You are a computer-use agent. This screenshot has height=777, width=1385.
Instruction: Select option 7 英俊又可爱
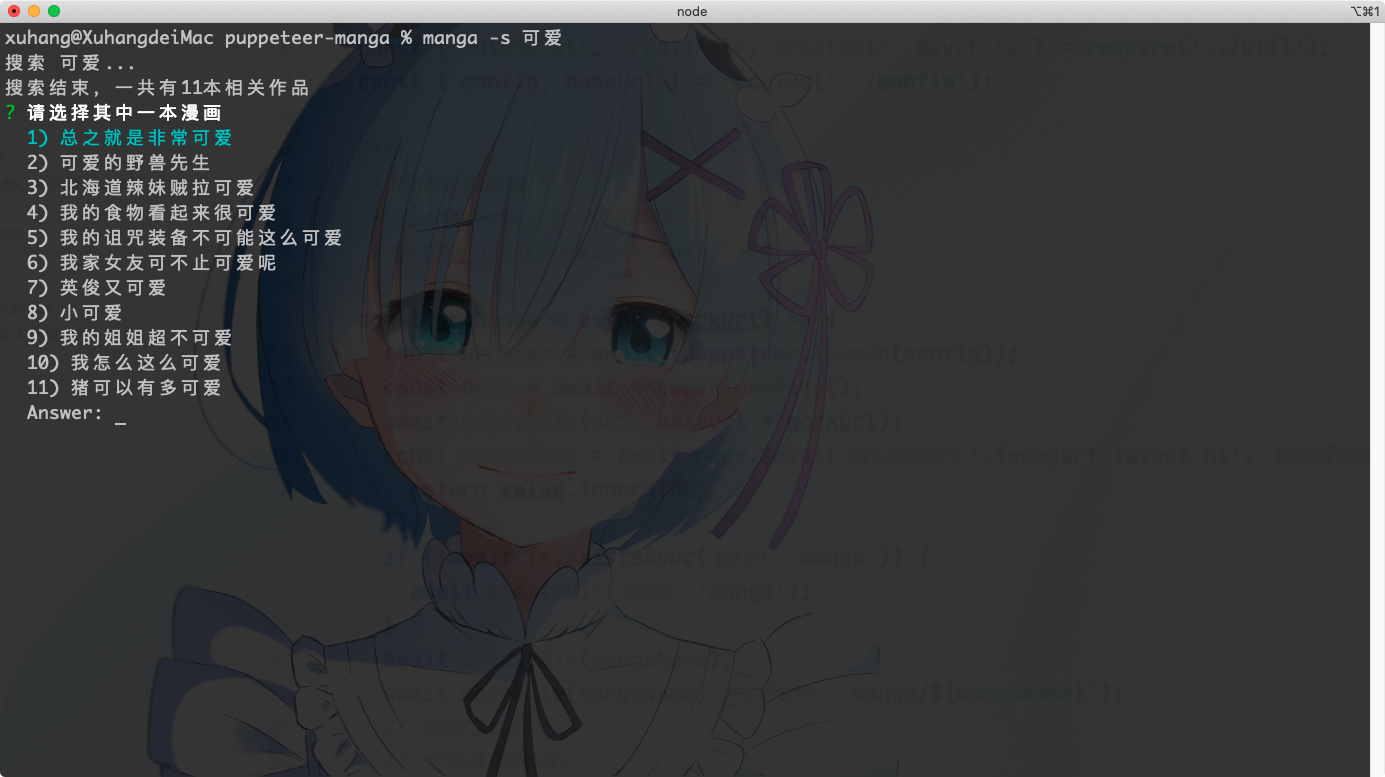coord(96,288)
